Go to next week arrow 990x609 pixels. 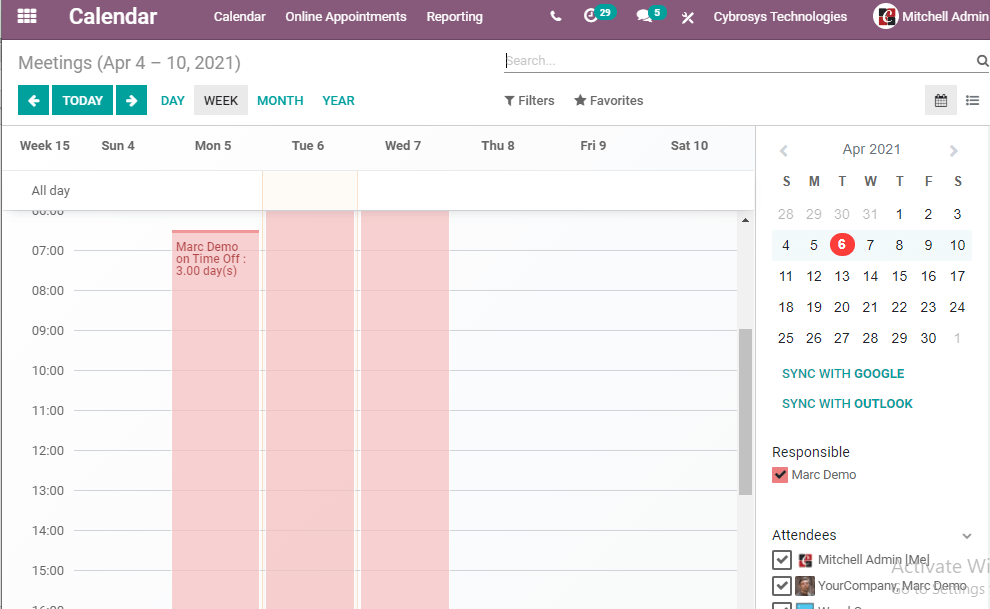pos(131,100)
